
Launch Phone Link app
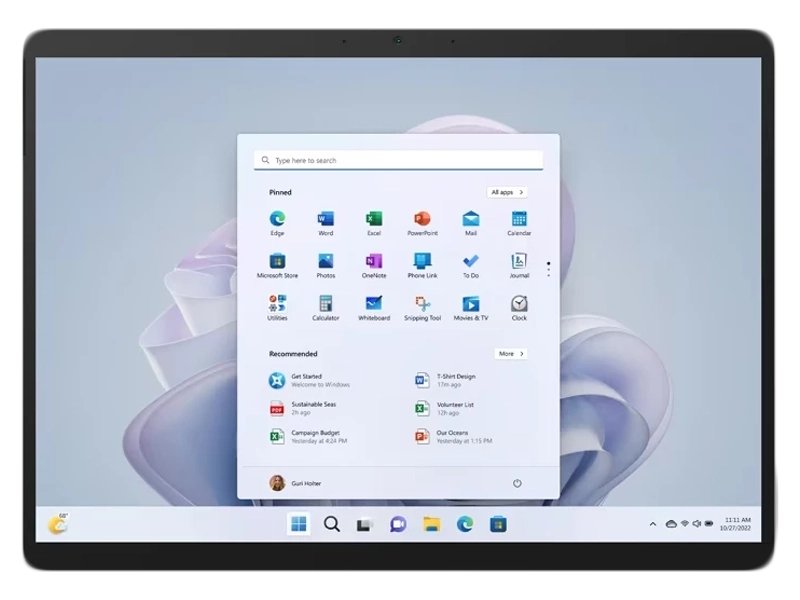coord(422,265)
